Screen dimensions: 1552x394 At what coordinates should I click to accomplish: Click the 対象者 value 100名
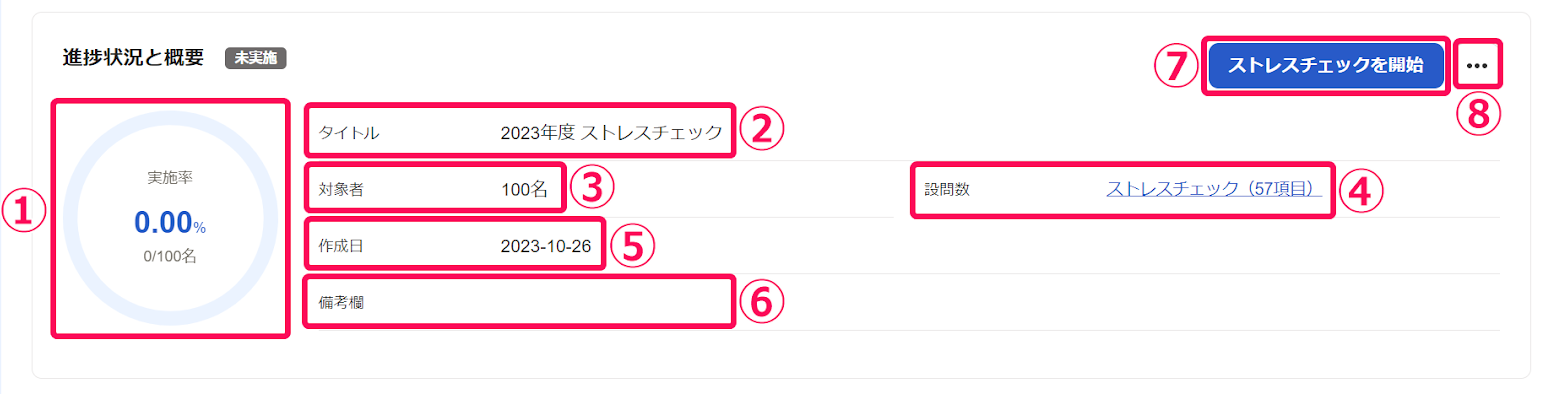tap(525, 188)
